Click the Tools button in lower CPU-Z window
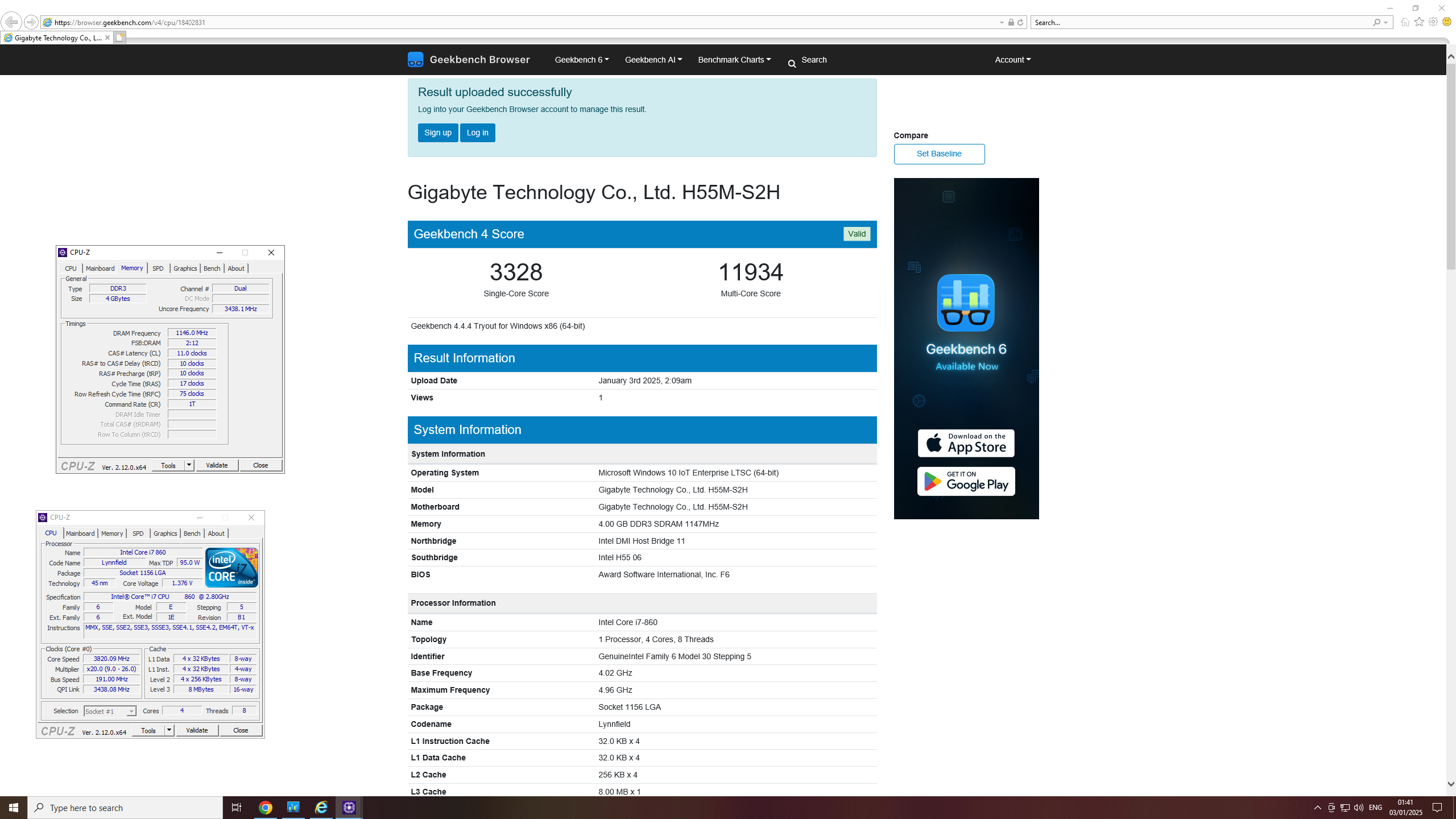 pyautogui.click(x=148, y=730)
